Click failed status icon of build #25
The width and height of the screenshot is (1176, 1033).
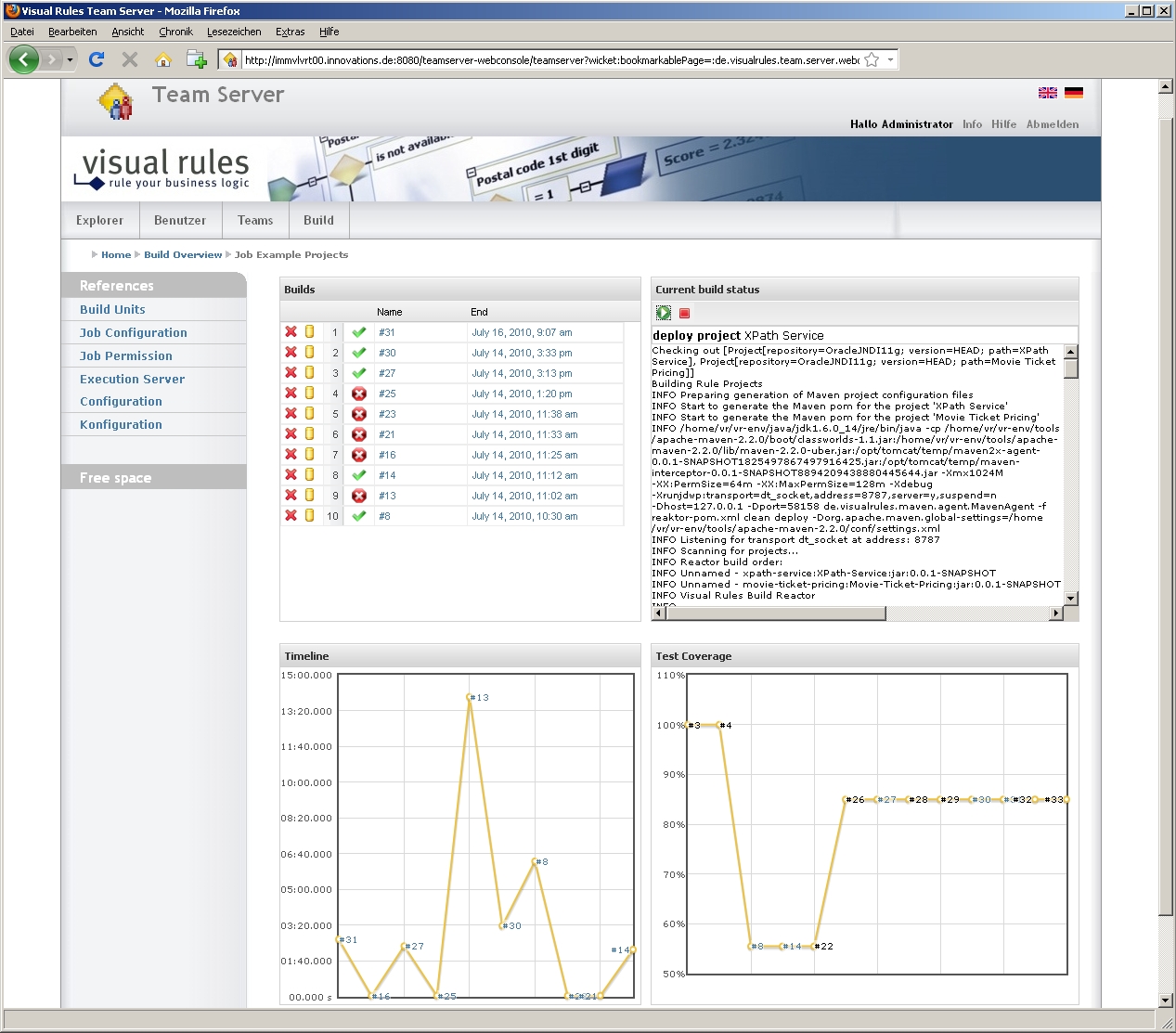coord(359,394)
